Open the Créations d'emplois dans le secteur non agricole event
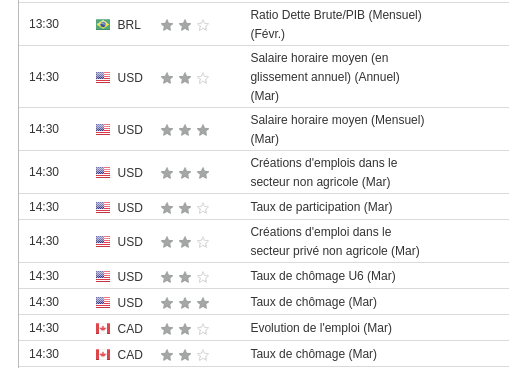509x368 pixels. click(324, 172)
